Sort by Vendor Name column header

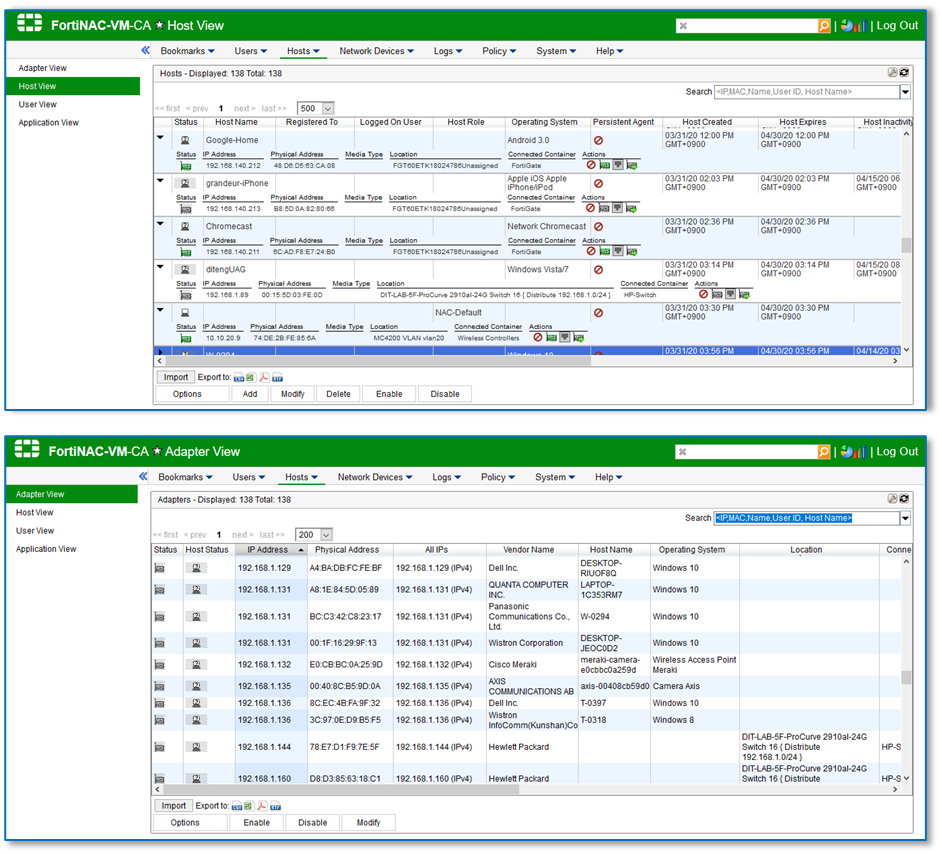click(529, 550)
